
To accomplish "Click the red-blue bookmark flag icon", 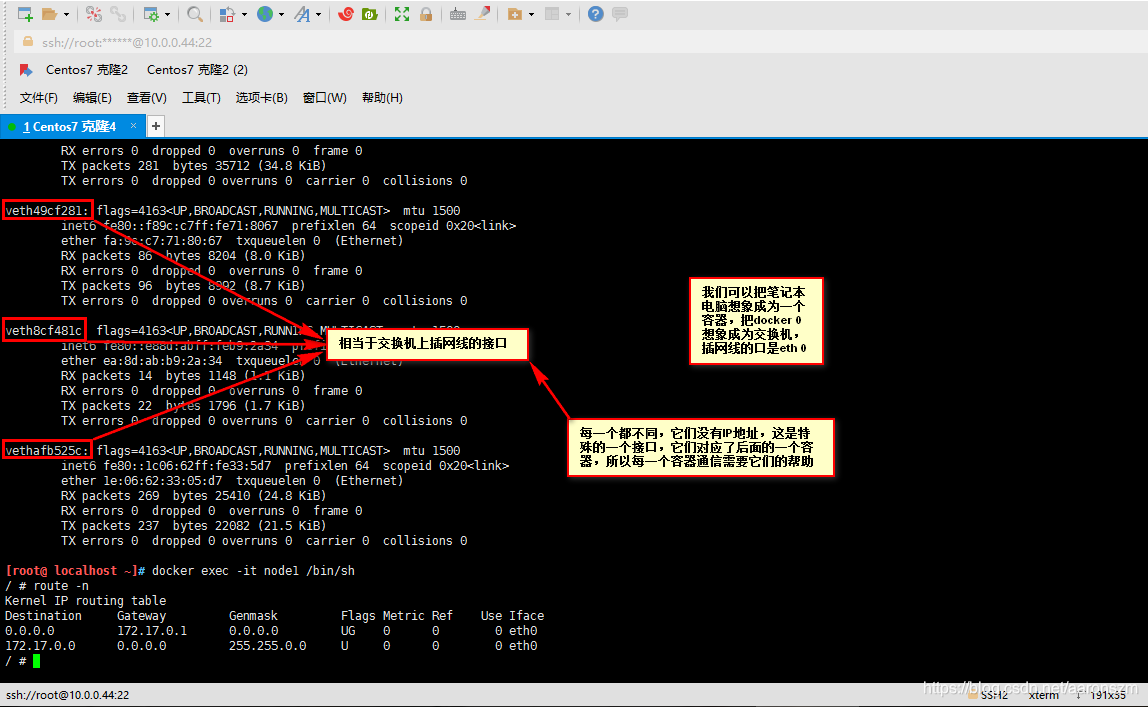I will pyautogui.click(x=26, y=70).
